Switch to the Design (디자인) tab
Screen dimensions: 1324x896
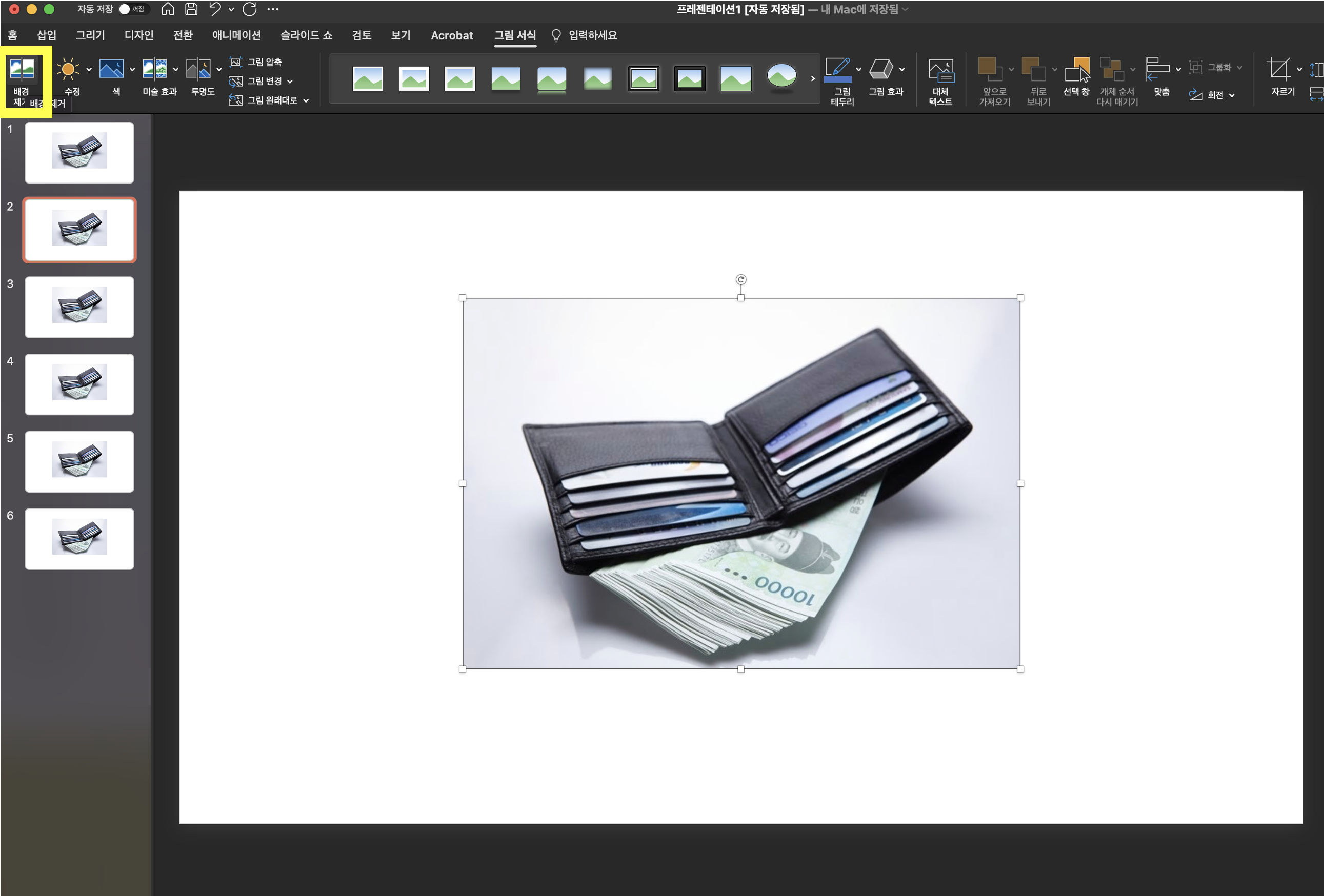pos(138,35)
